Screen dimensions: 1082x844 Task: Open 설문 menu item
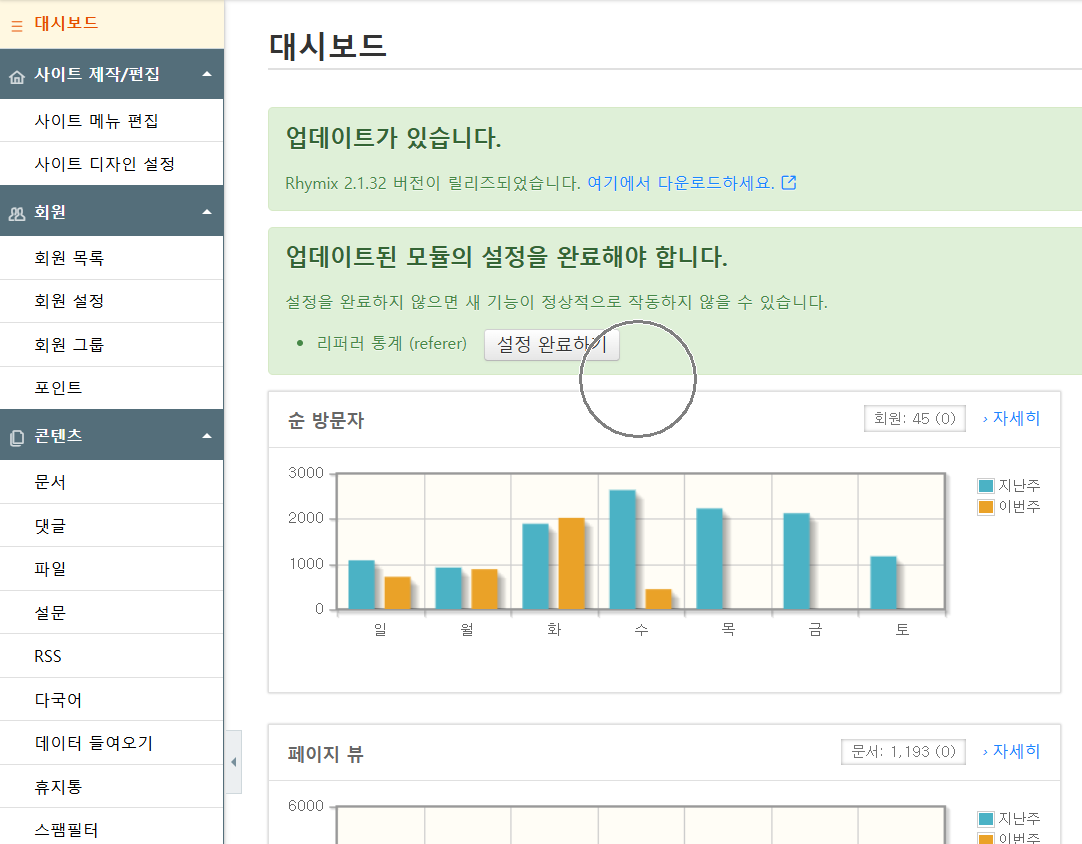tap(112, 612)
